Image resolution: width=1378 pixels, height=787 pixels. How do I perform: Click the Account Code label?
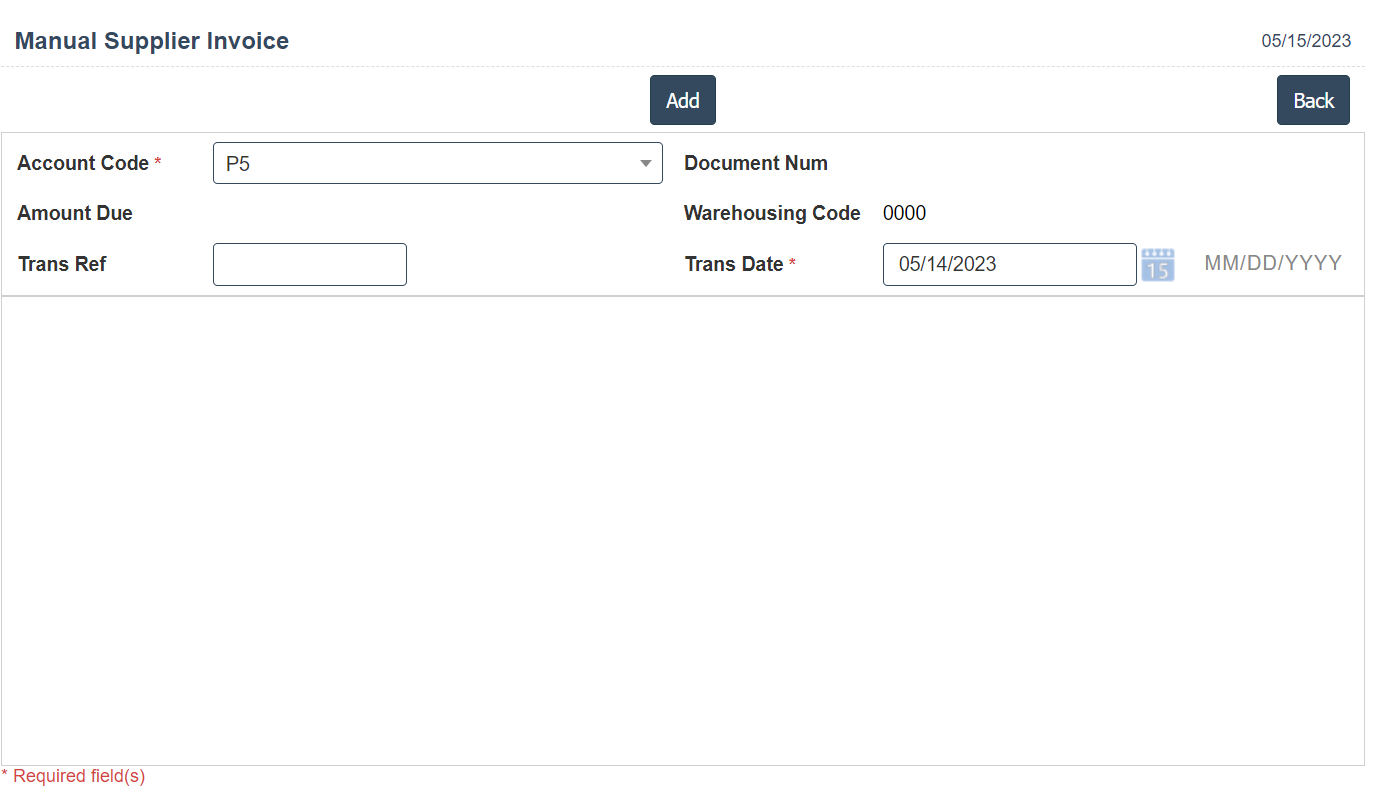[x=83, y=163]
